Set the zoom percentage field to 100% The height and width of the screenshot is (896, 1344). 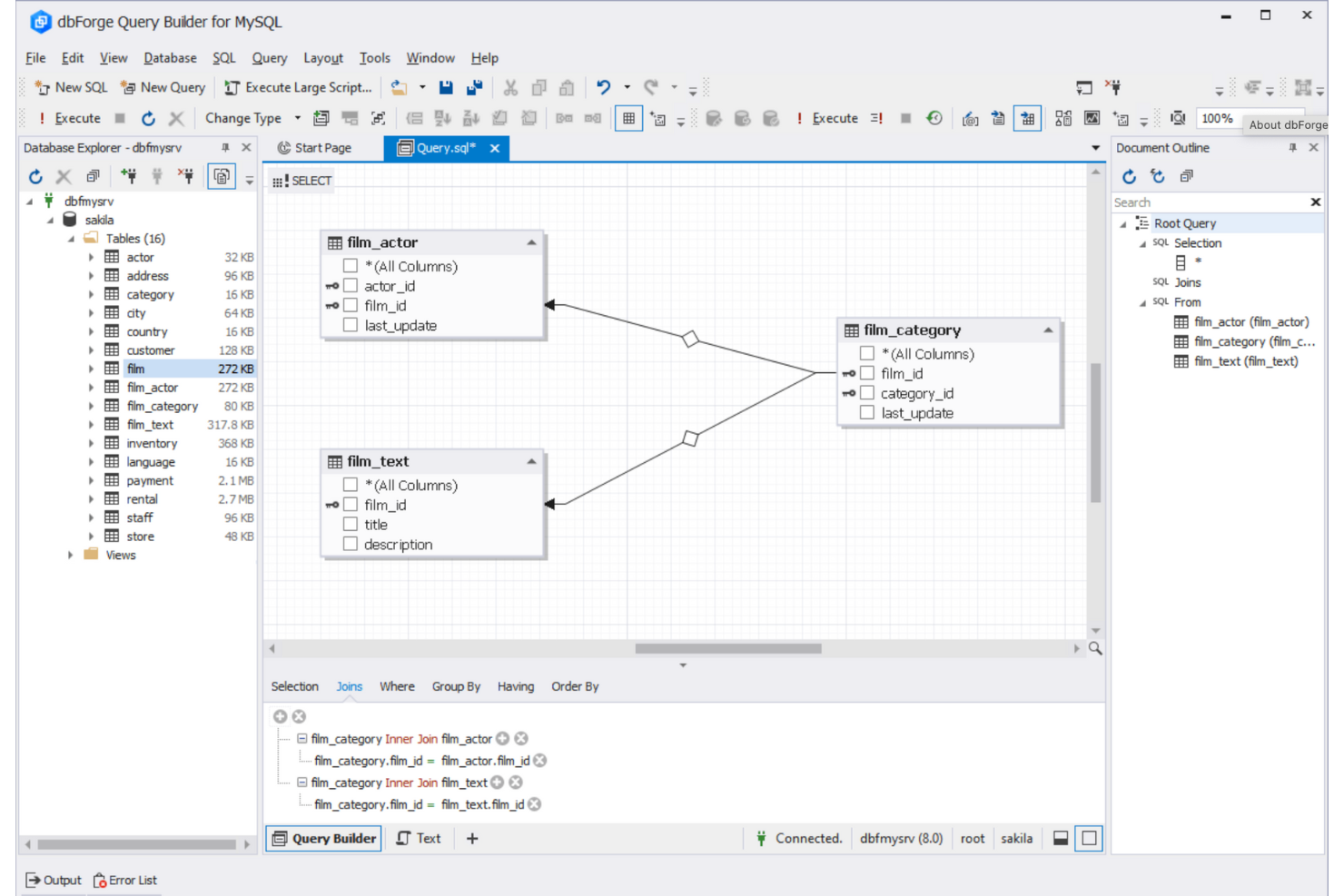(1218, 118)
